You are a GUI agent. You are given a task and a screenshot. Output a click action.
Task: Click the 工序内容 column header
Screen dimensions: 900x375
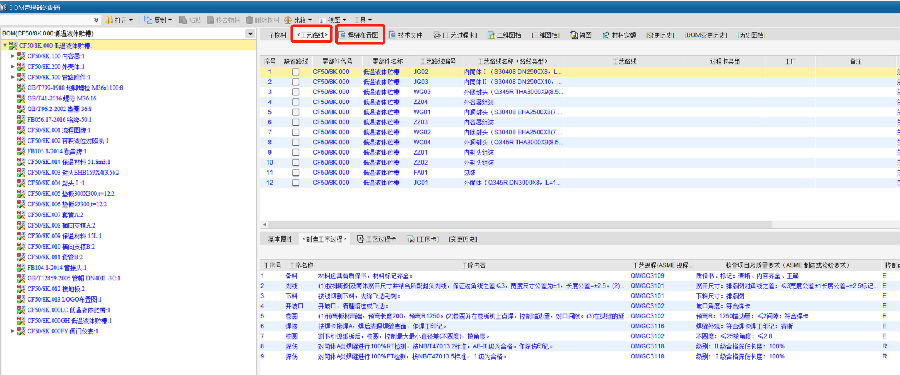tap(475, 265)
